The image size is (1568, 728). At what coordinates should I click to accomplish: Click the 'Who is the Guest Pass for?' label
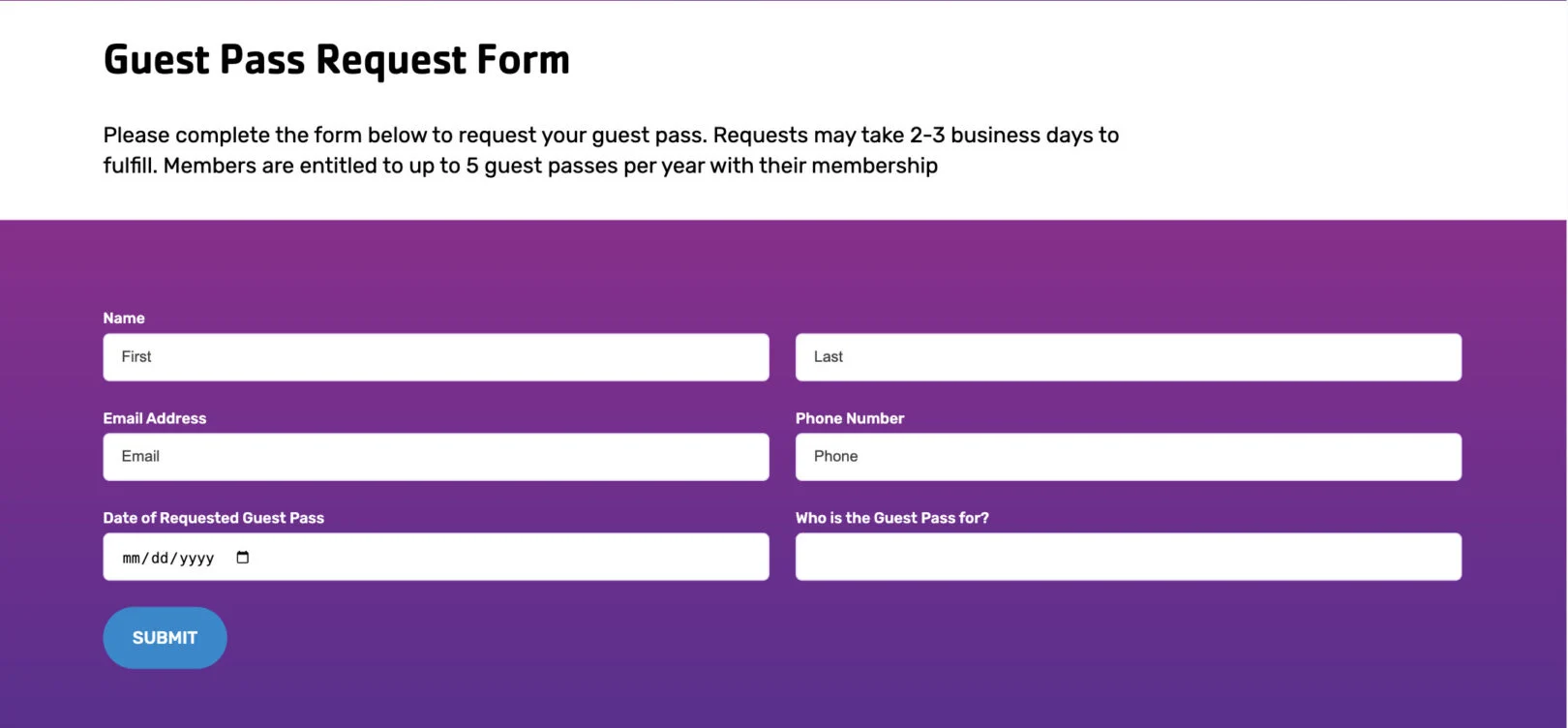coord(891,518)
